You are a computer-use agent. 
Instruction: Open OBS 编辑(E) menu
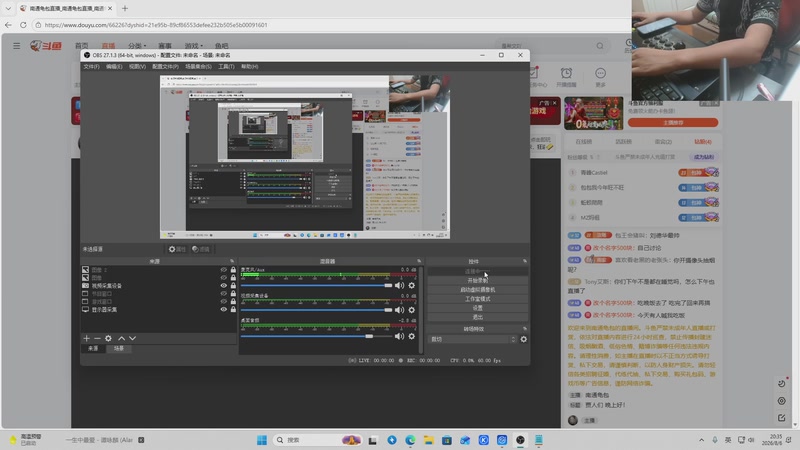114,66
